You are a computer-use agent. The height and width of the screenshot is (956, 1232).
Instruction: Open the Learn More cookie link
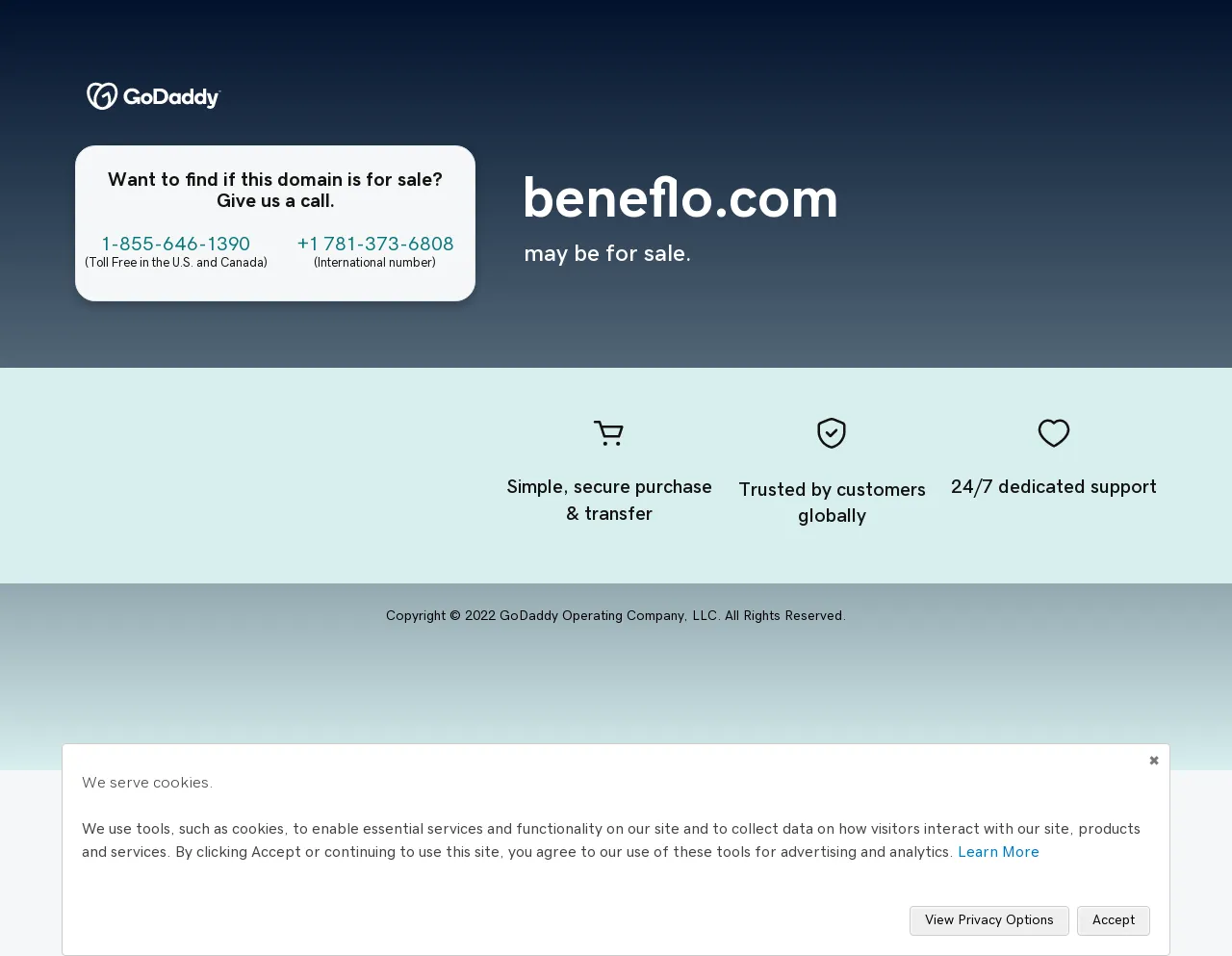(x=998, y=852)
